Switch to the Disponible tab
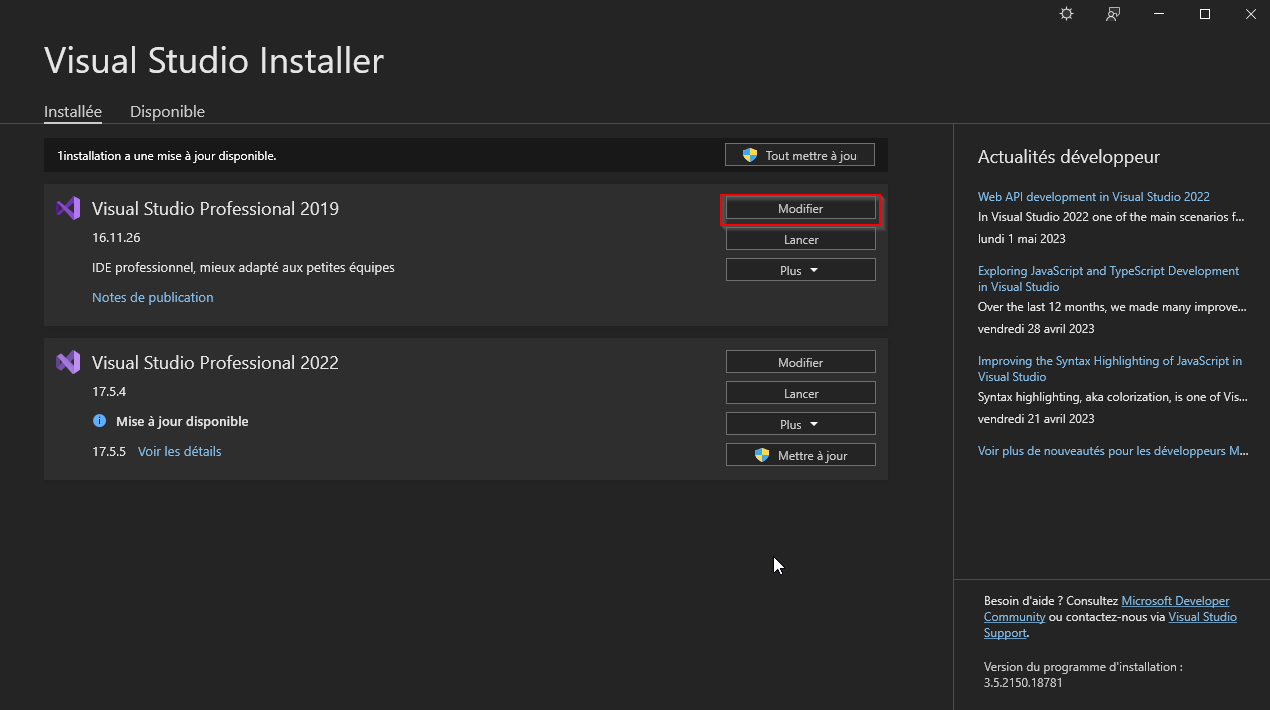This screenshot has height=710, width=1270. point(167,112)
